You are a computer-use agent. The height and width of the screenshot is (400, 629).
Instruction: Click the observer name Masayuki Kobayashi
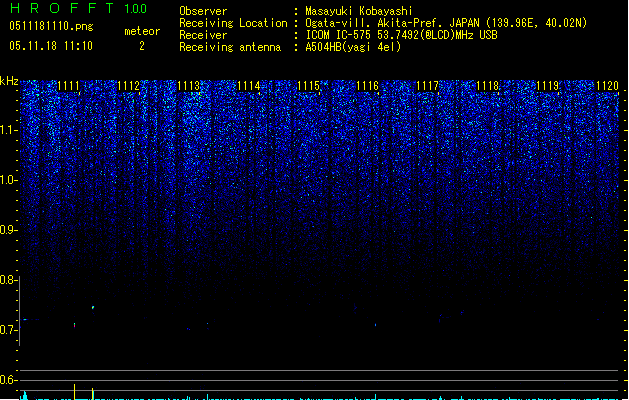pyautogui.click(x=359, y=11)
